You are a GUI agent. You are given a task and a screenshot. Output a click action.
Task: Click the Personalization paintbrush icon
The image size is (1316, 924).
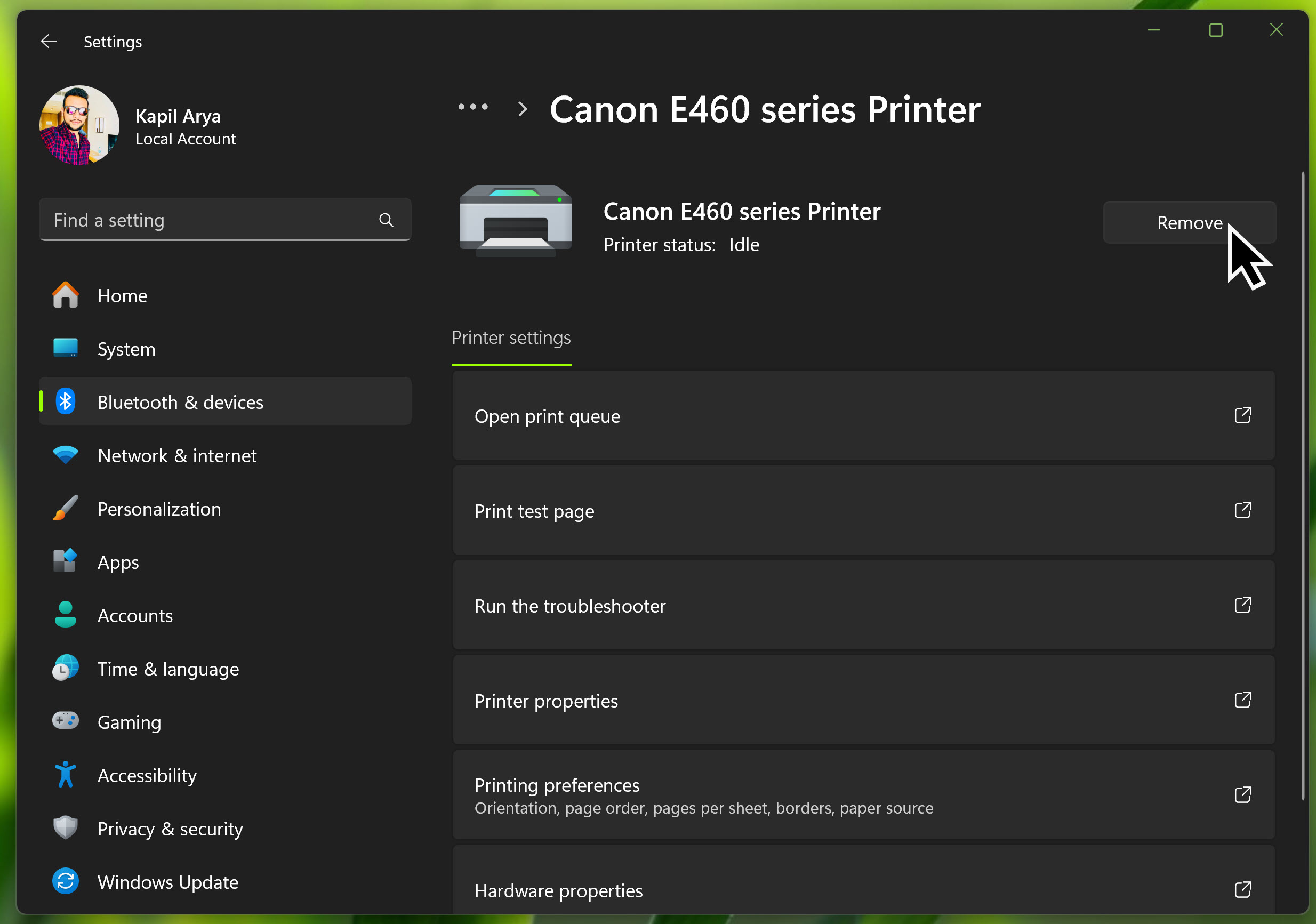click(66, 509)
